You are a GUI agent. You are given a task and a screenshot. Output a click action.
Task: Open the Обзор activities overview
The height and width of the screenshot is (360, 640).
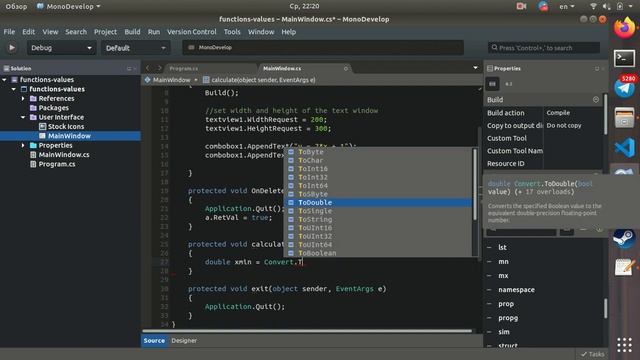(x=16, y=6)
